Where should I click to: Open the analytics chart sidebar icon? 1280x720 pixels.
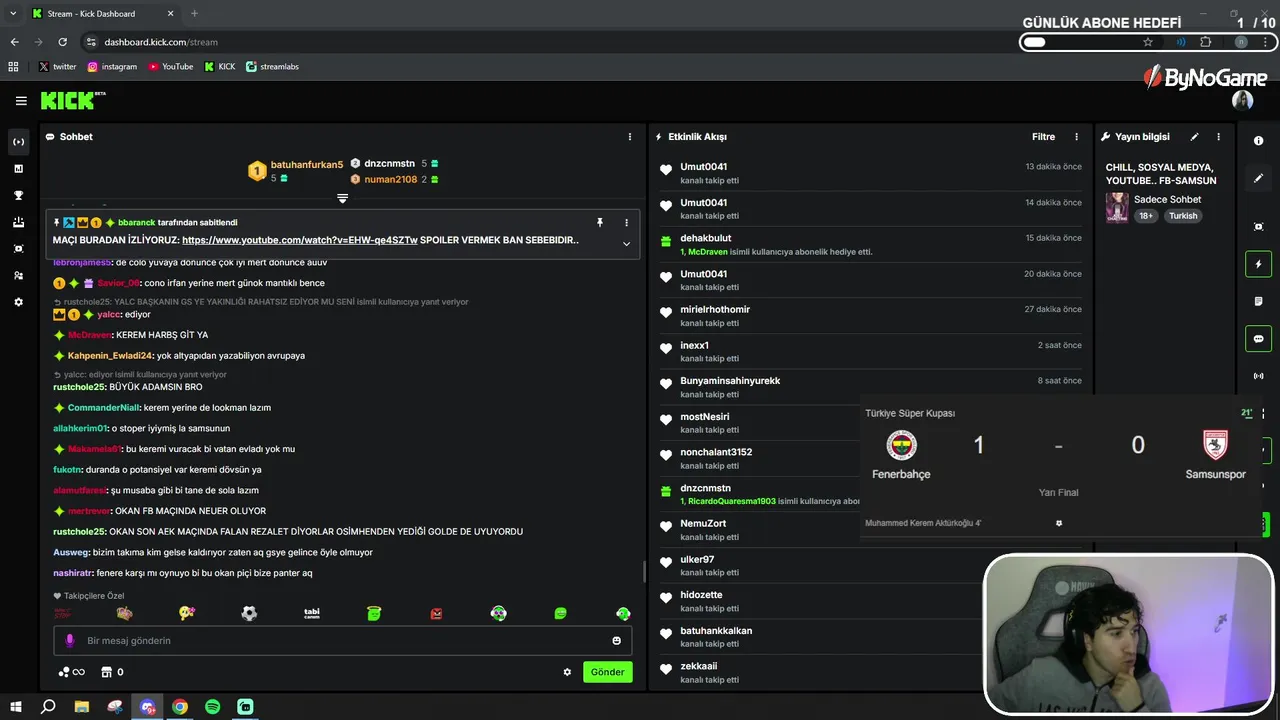[18, 168]
